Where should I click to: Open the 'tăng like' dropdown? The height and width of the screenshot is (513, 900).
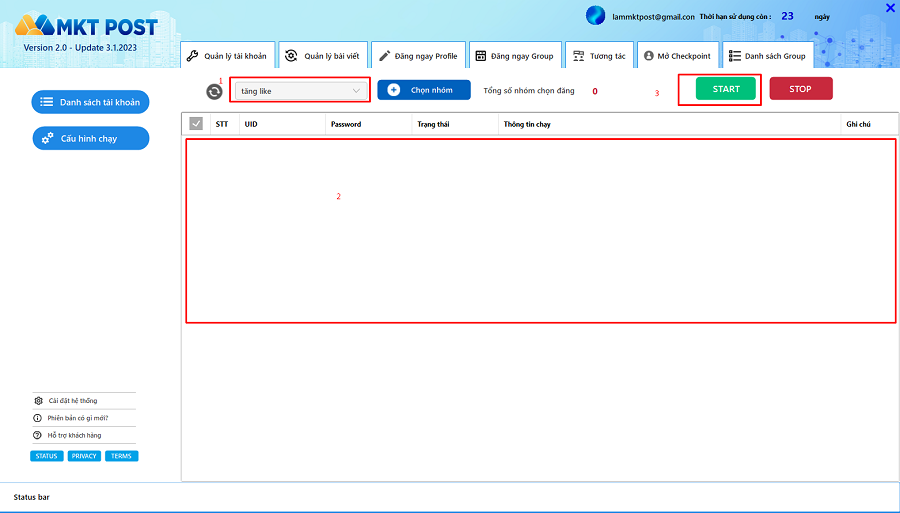tap(300, 91)
